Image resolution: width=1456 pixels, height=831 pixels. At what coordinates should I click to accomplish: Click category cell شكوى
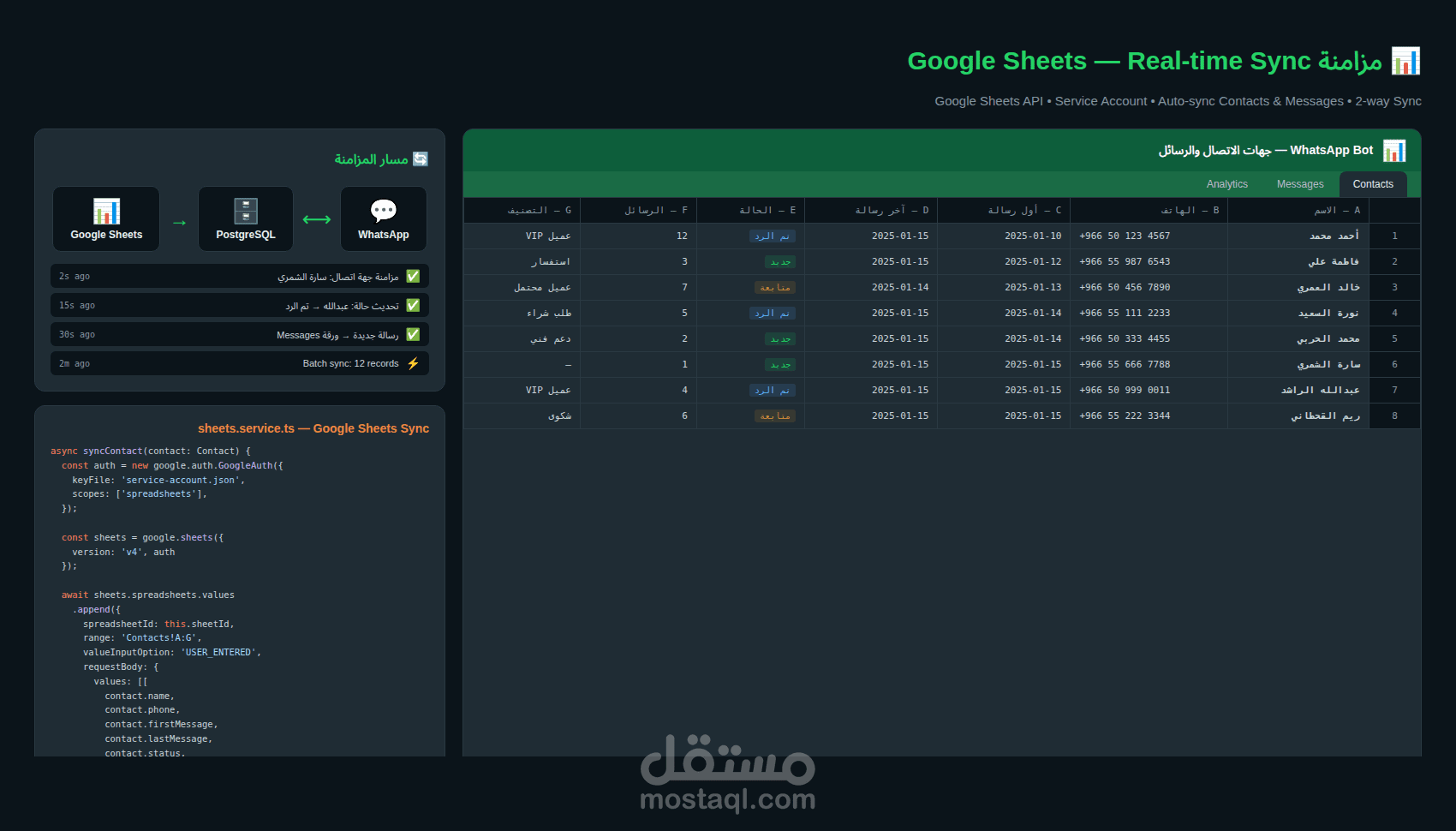point(522,415)
